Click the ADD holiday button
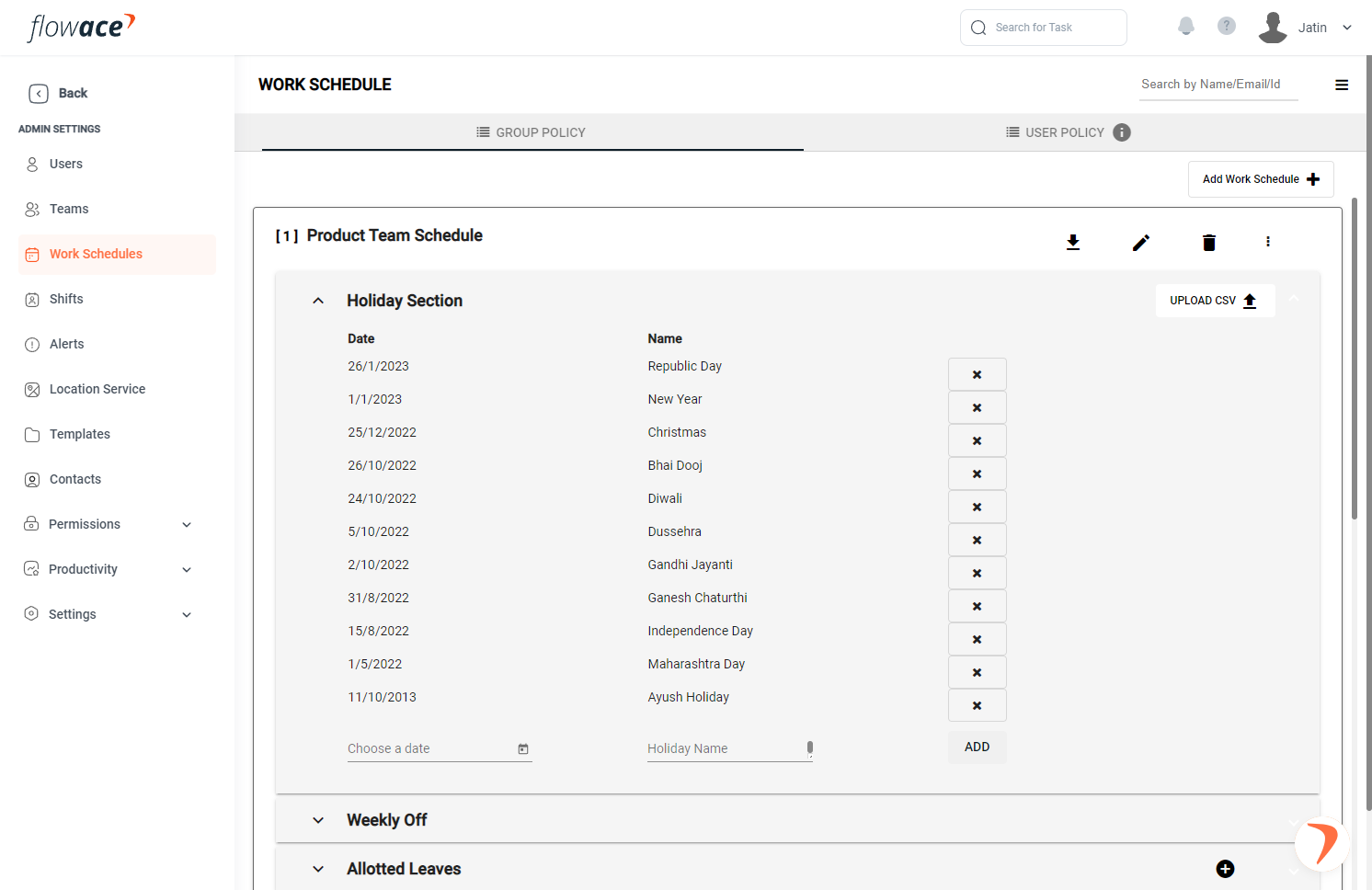Viewport: 1372px width, 890px height. point(978,747)
